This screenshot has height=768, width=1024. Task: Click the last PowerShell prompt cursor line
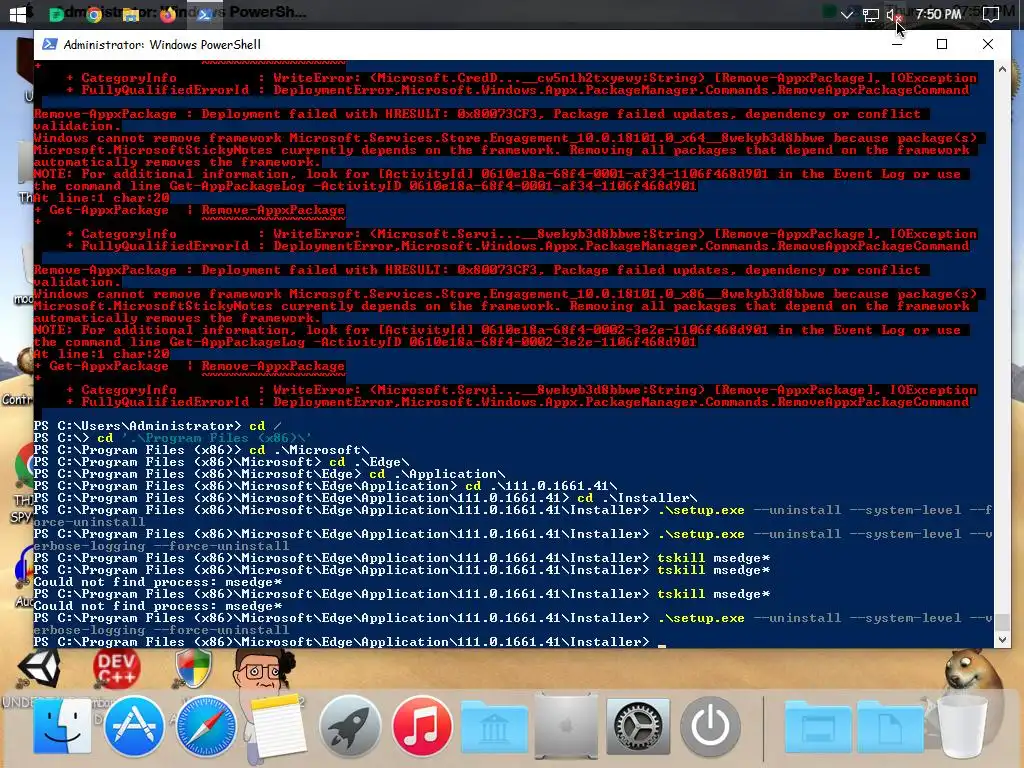point(349,642)
